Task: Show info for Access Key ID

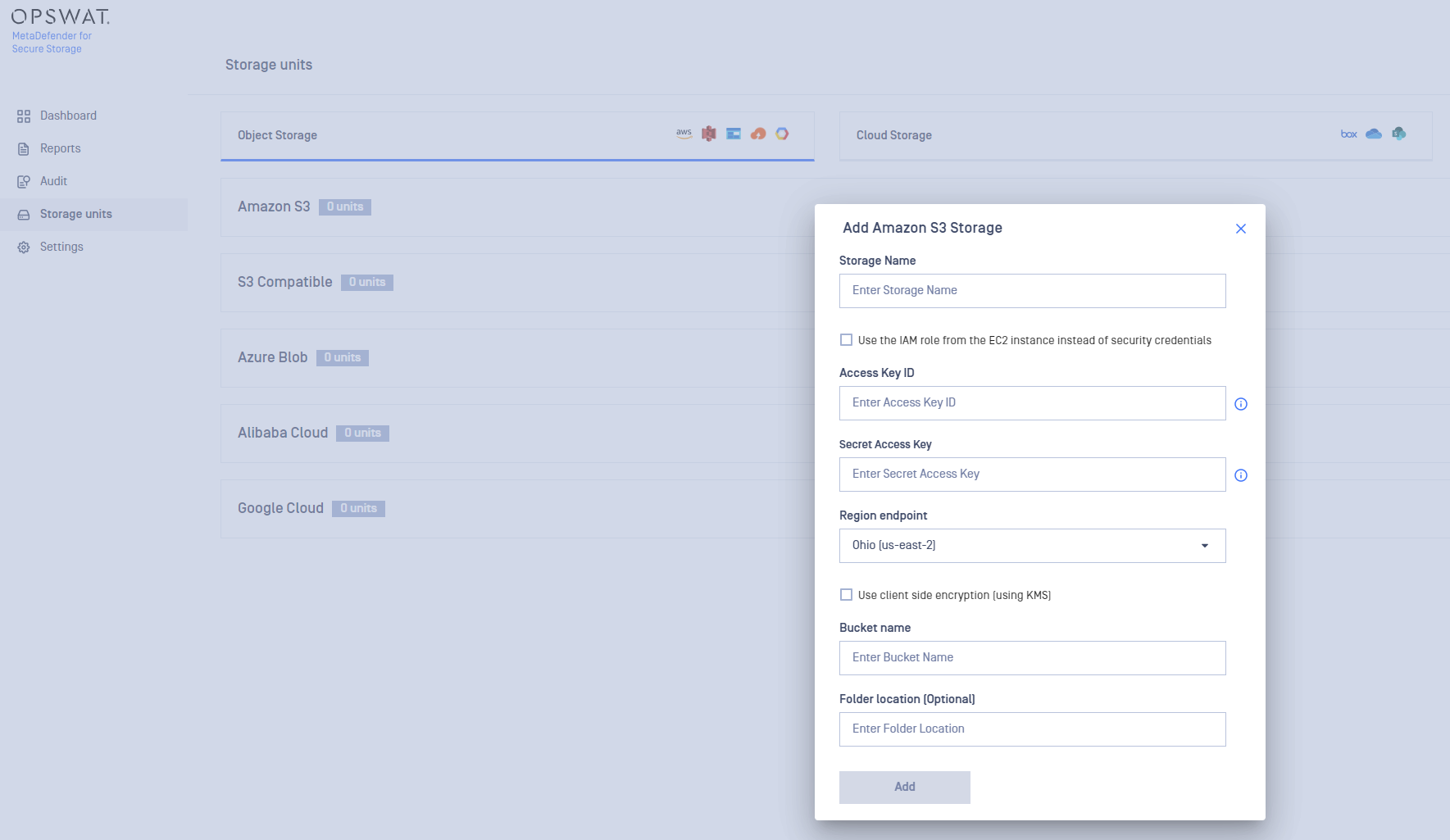Action: (x=1241, y=404)
